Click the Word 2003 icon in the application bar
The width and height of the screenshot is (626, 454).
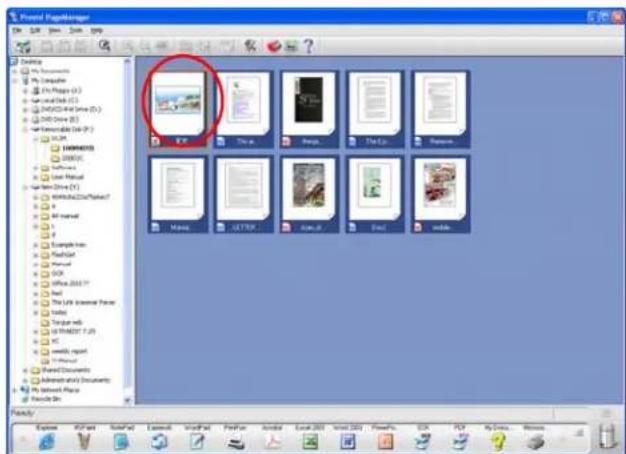[347, 442]
